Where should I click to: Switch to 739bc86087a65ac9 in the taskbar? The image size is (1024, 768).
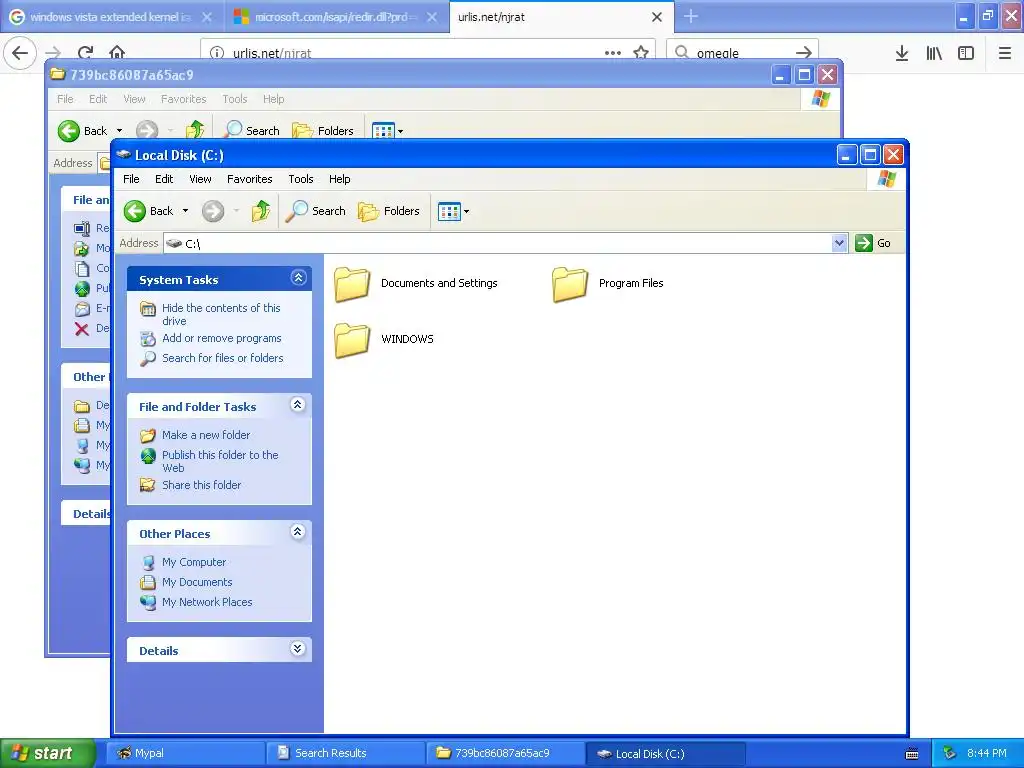click(505, 754)
